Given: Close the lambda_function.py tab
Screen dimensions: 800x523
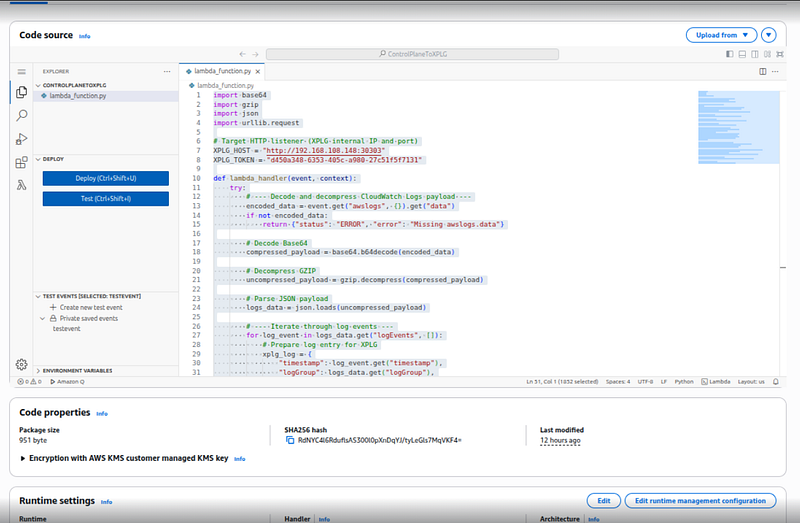Looking at the screenshot, I should coord(258,71).
